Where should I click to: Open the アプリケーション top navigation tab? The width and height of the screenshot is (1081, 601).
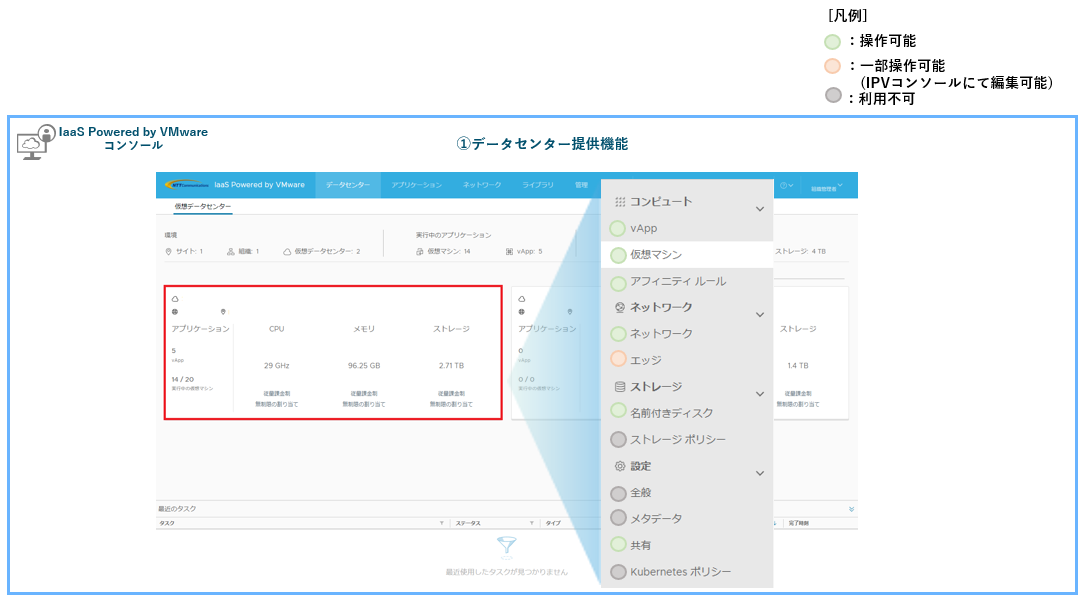tap(416, 185)
